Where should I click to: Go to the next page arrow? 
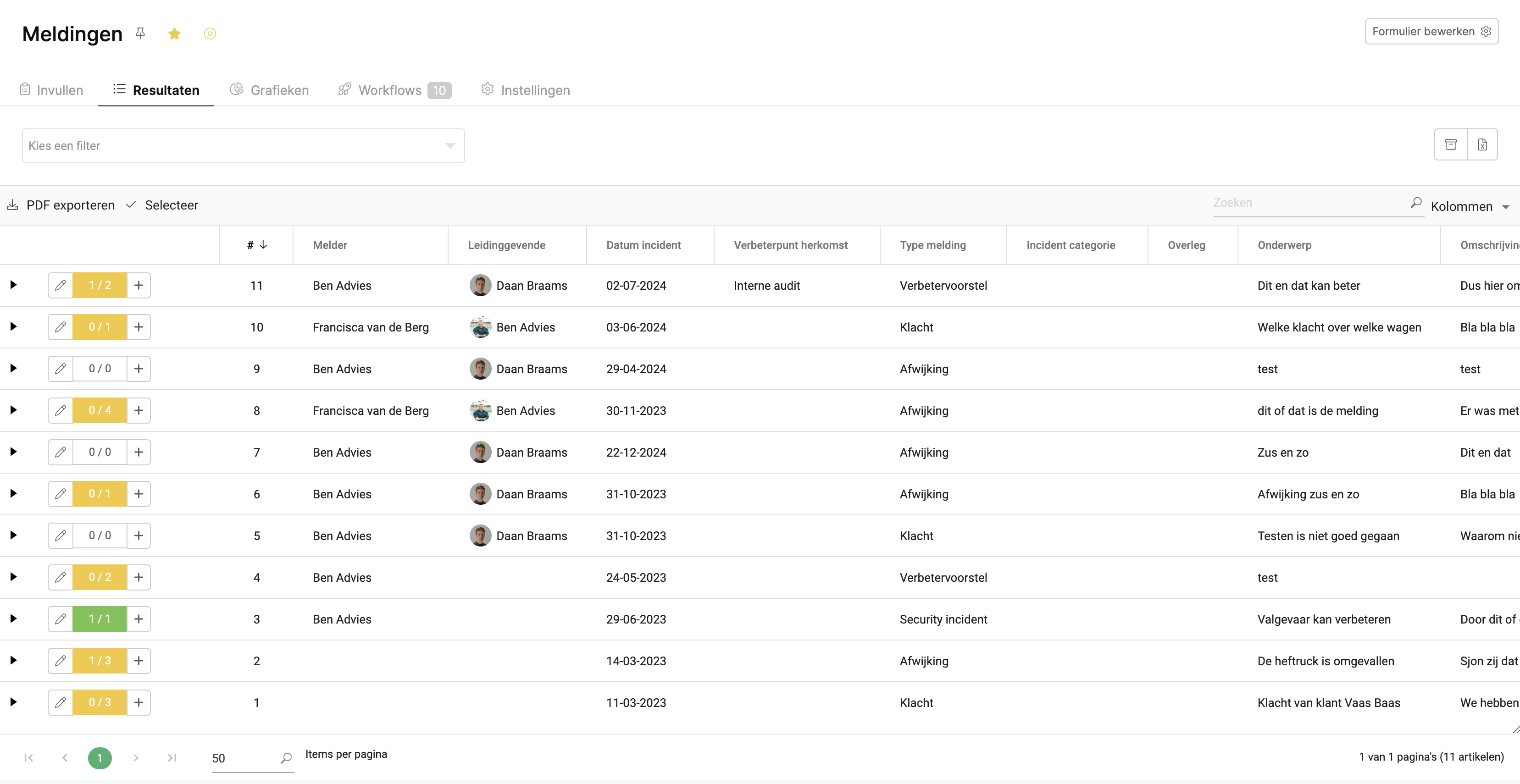[x=136, y=758]
